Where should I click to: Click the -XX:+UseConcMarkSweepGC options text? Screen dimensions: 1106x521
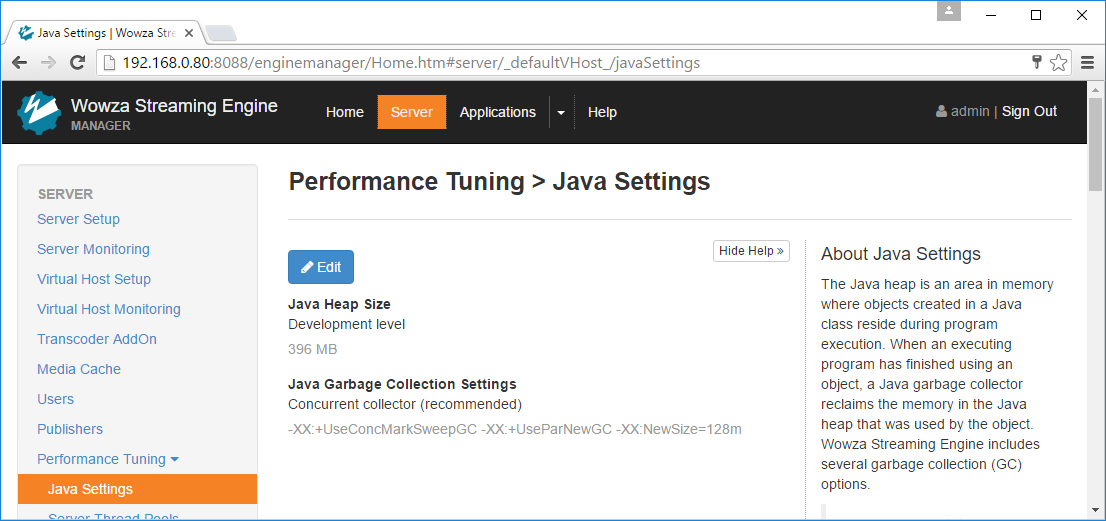click(515, 429)
